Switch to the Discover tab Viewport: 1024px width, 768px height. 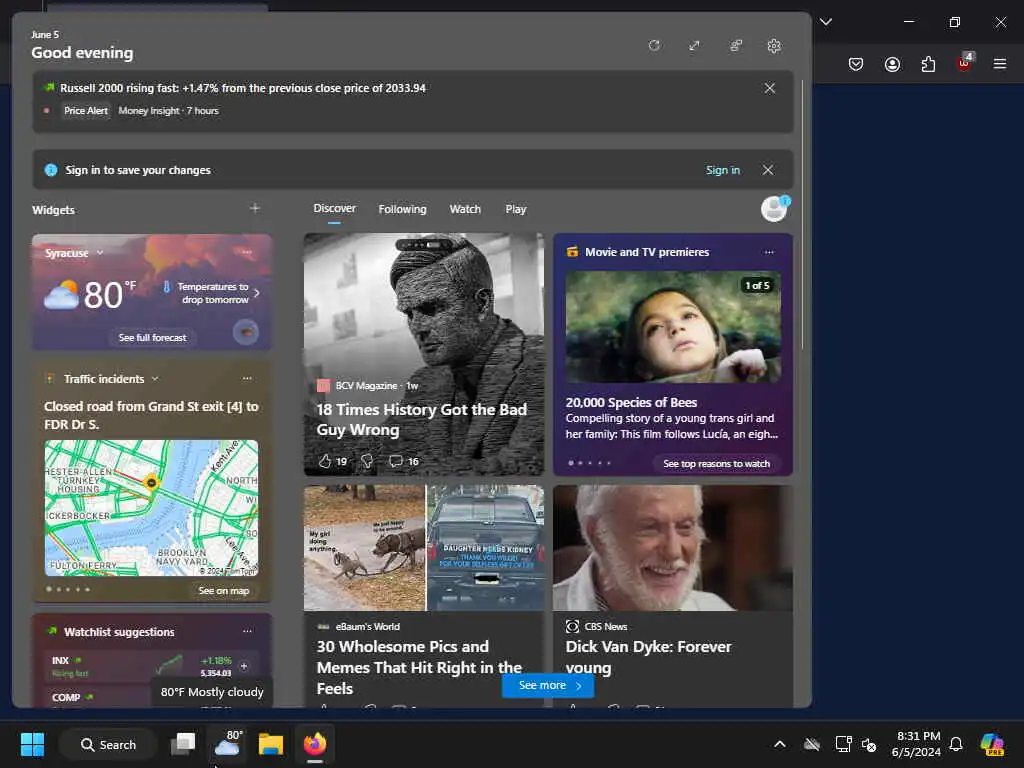point(334,208)
